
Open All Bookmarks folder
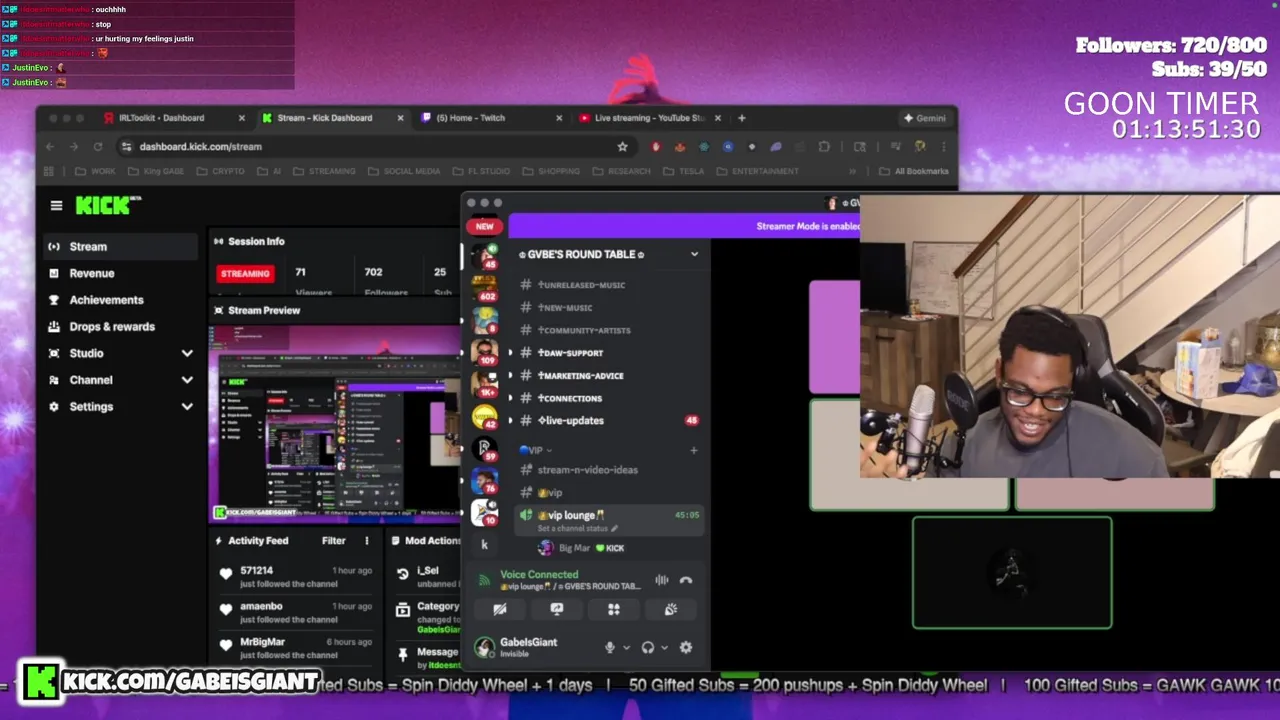(x=914, y=171)
